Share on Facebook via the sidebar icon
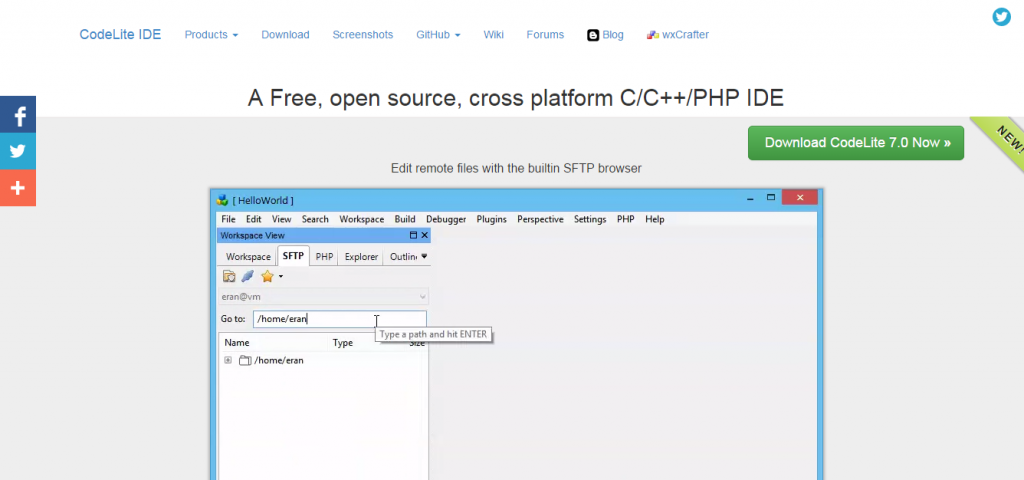Viewport: 1024px width, 480px height. coord(18,114)
